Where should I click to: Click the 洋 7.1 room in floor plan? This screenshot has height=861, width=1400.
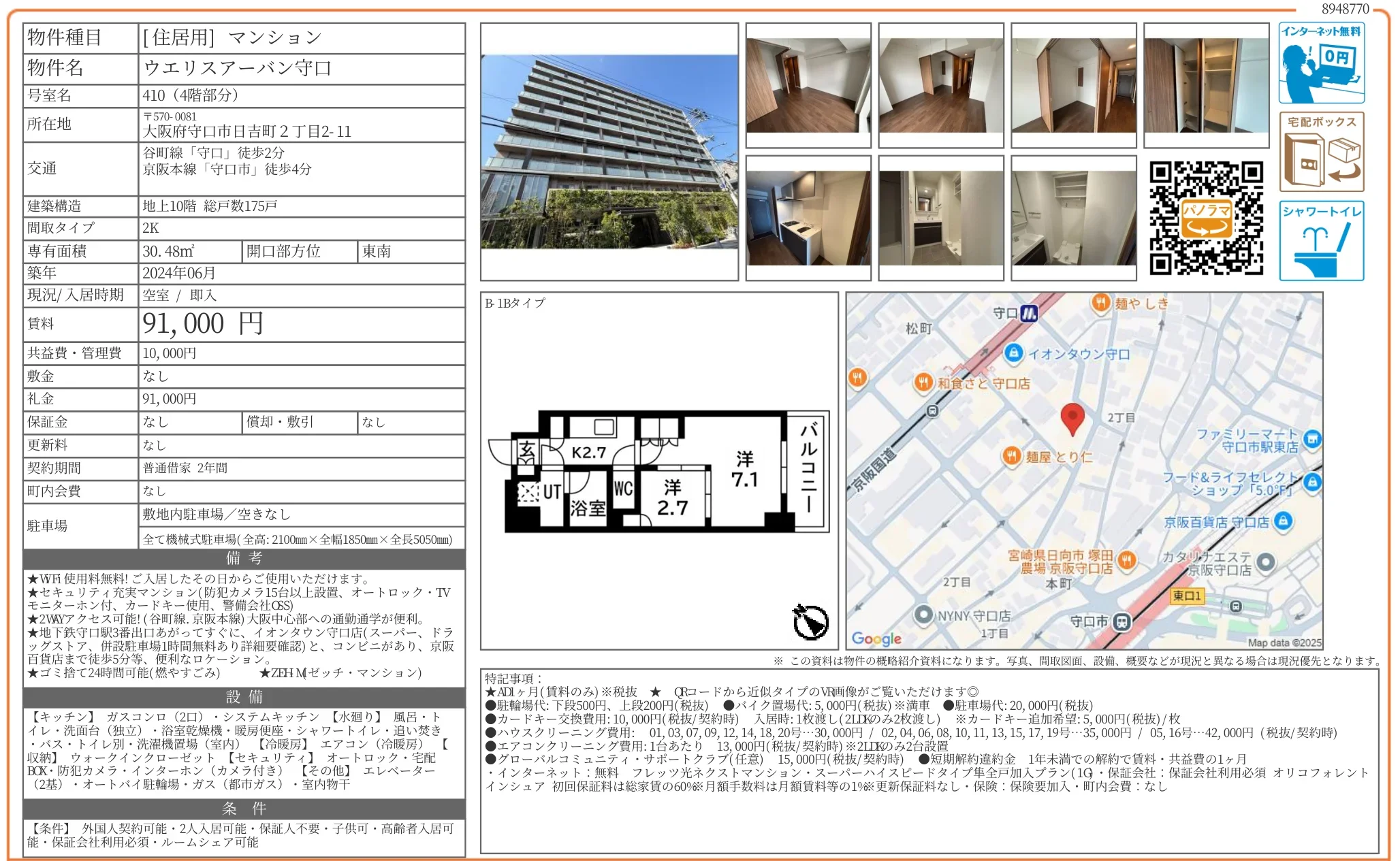pyautogui.click(x=744, y=470)
